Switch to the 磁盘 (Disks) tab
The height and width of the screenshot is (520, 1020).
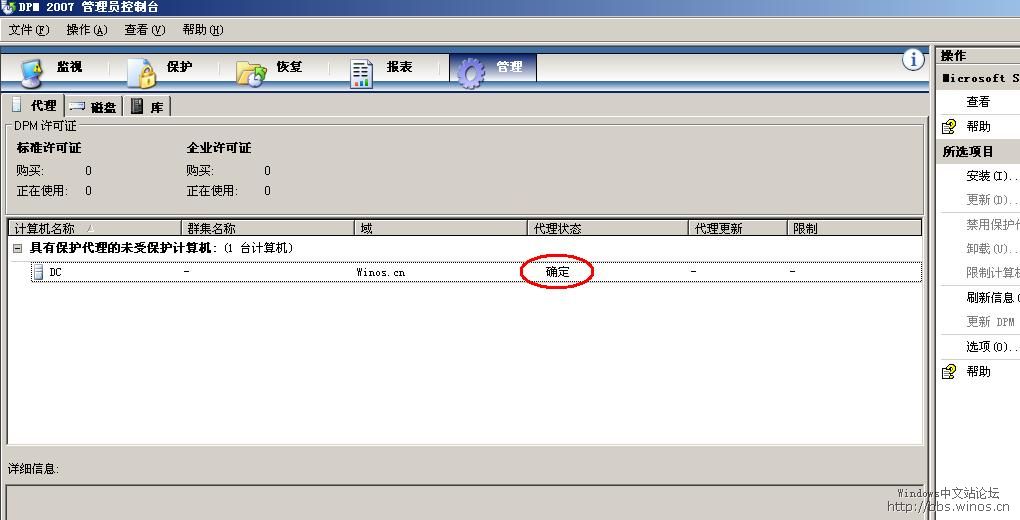point(93,107)
